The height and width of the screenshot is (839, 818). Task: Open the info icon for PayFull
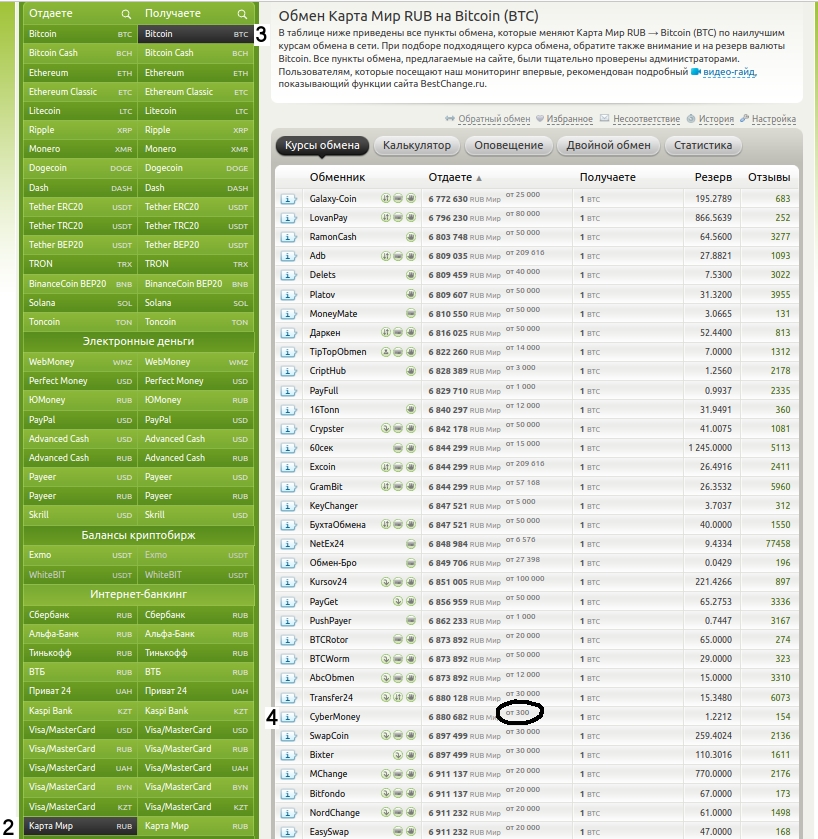click(288, 391)
